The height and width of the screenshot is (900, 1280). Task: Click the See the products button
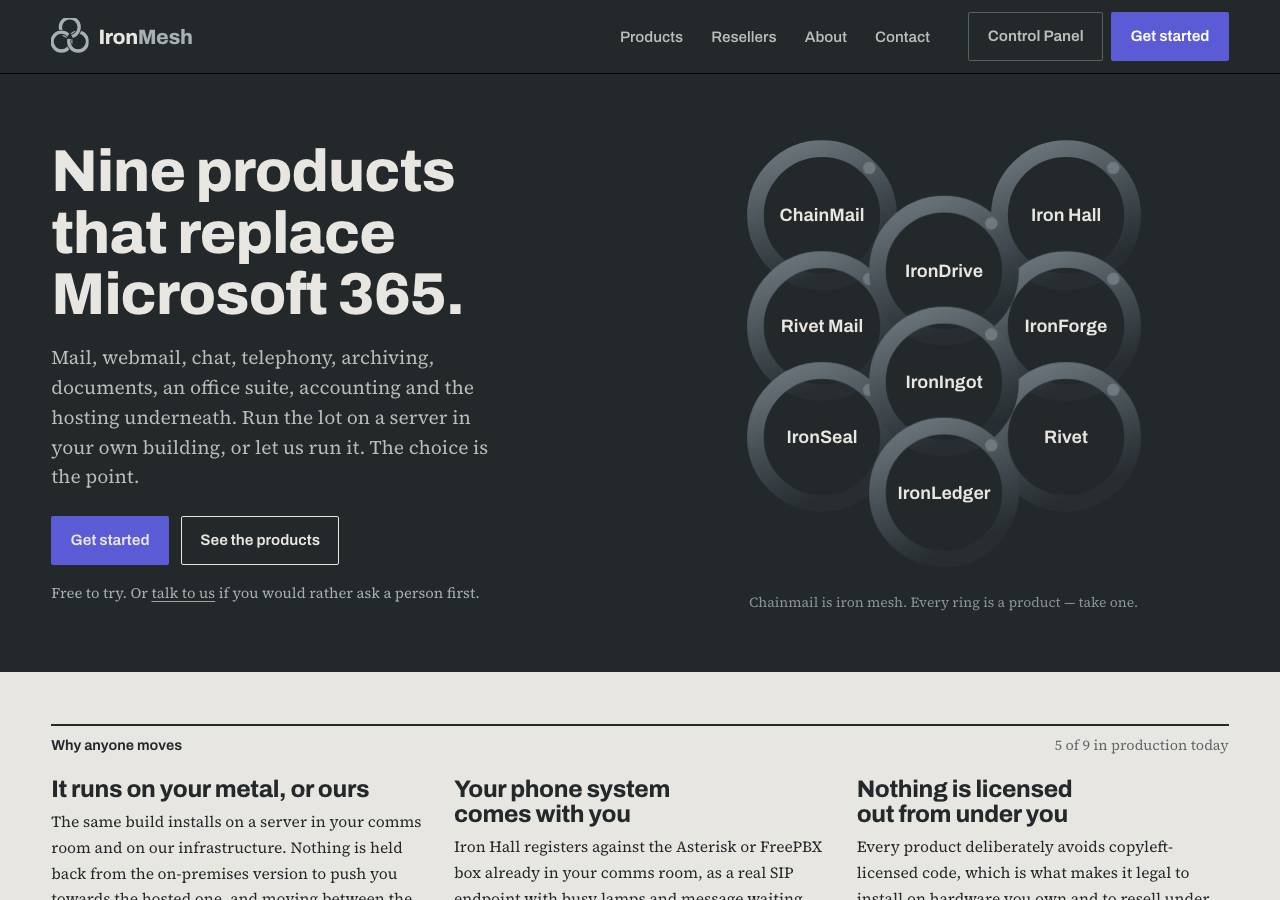[x=260, y=540]
